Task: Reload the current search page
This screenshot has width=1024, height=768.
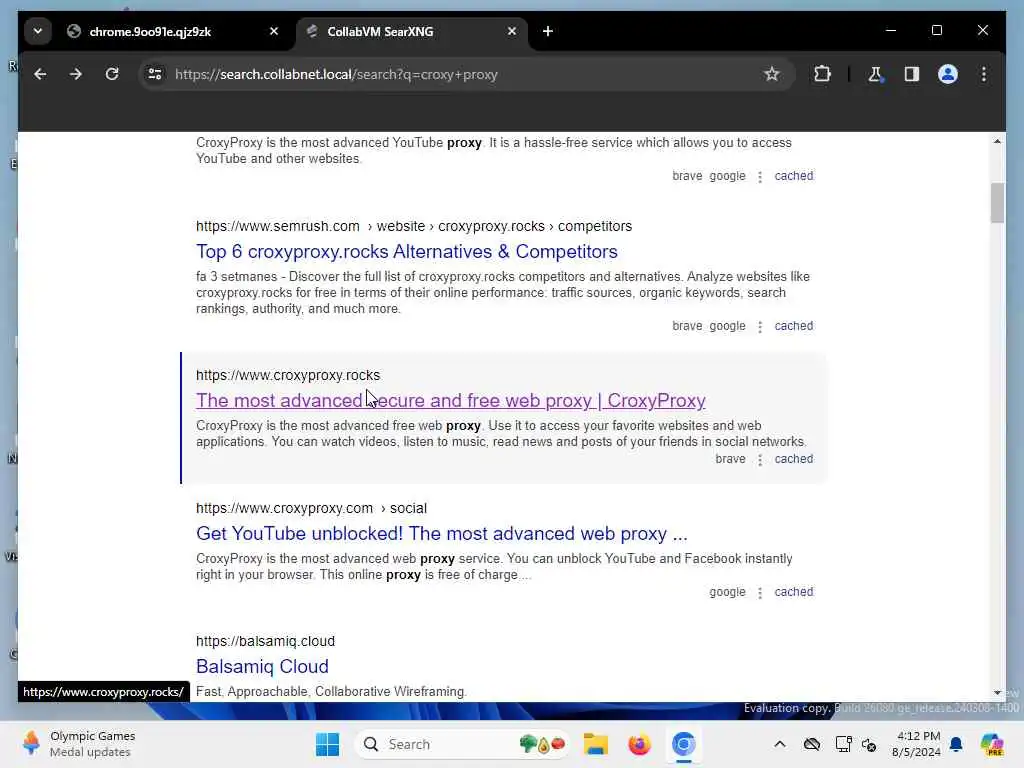Action: [112, 74]
